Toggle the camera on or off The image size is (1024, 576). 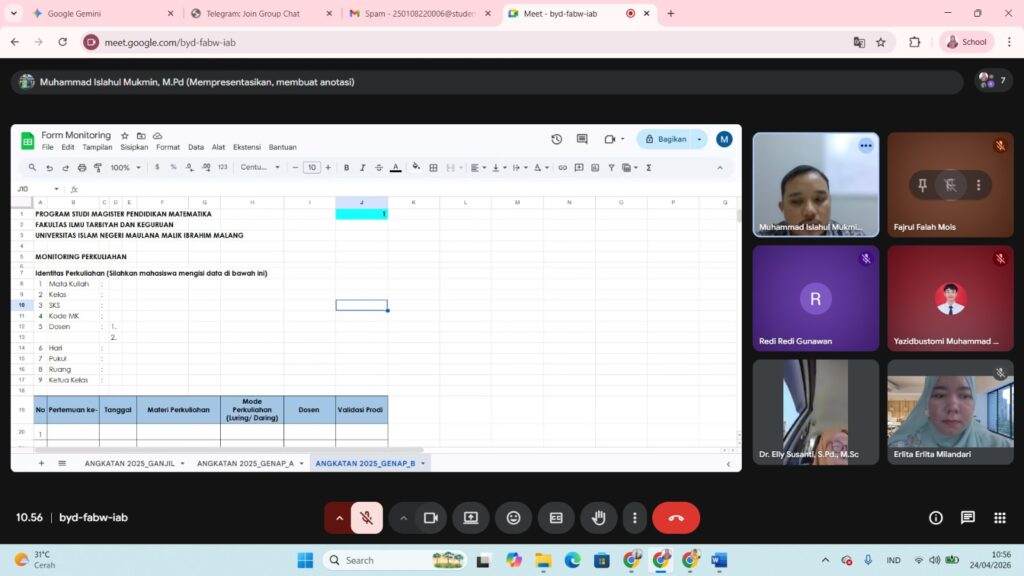[x=431, y=518]
